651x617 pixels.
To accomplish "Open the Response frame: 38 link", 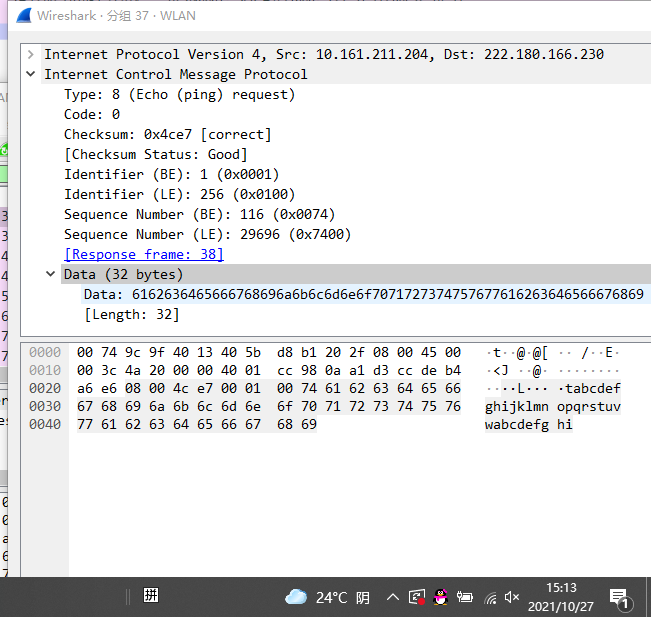I will pyautogui.click(x=144, y=254).
